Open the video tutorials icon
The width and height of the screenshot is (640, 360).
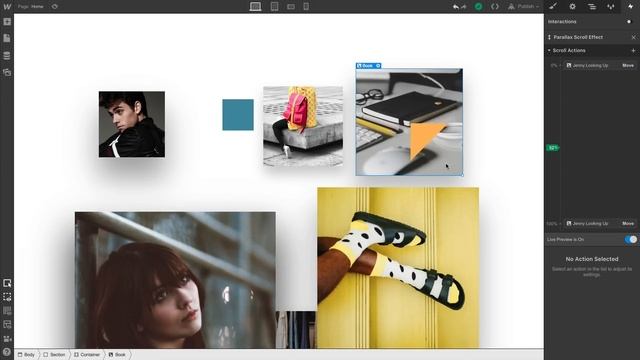click(x=7, y=338)
